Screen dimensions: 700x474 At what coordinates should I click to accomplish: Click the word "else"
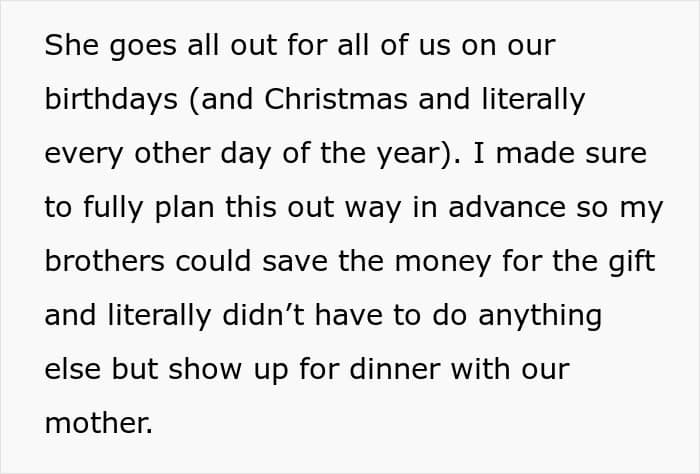(71, 369)
